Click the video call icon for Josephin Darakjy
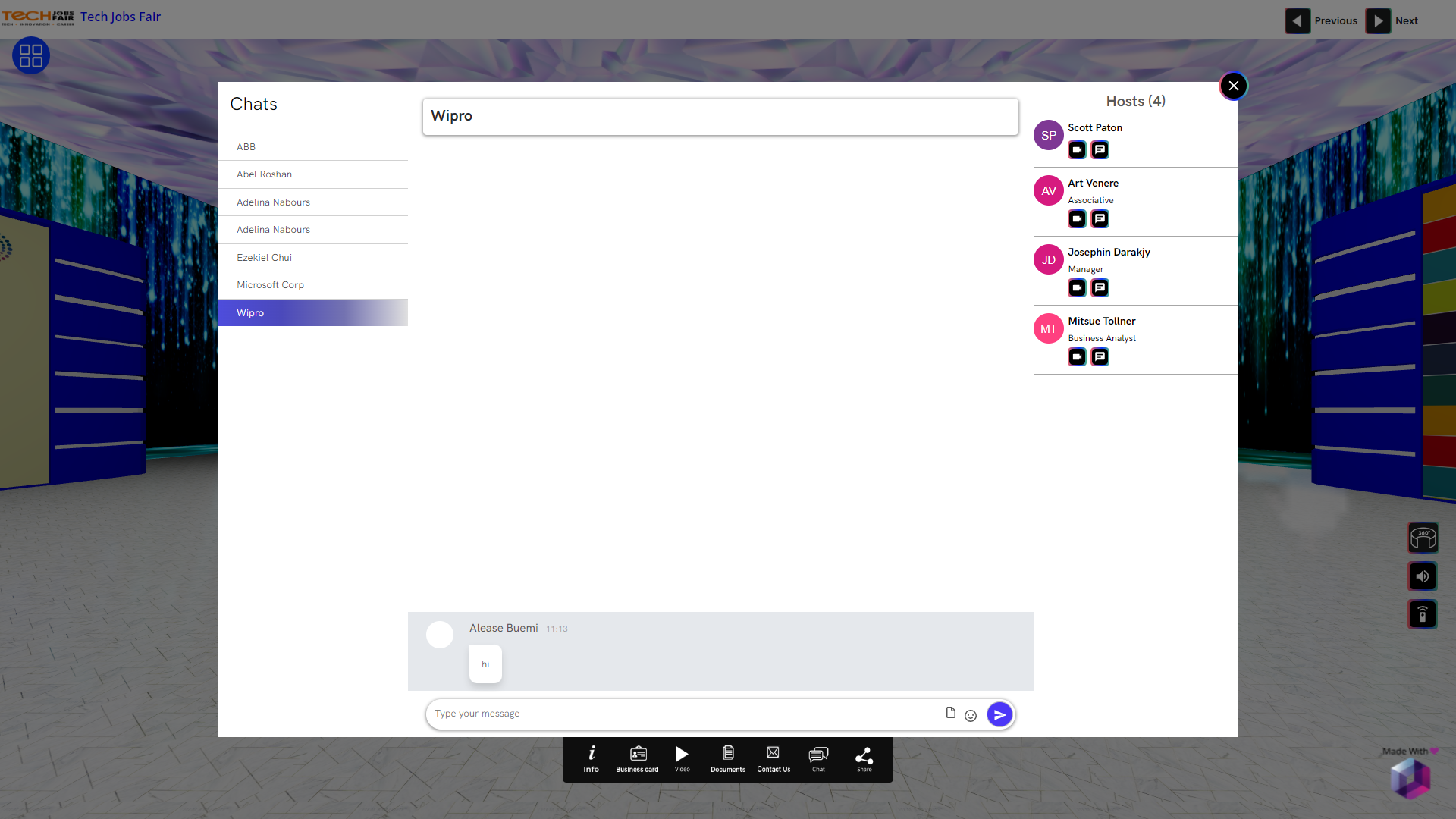 point(1077,288)
